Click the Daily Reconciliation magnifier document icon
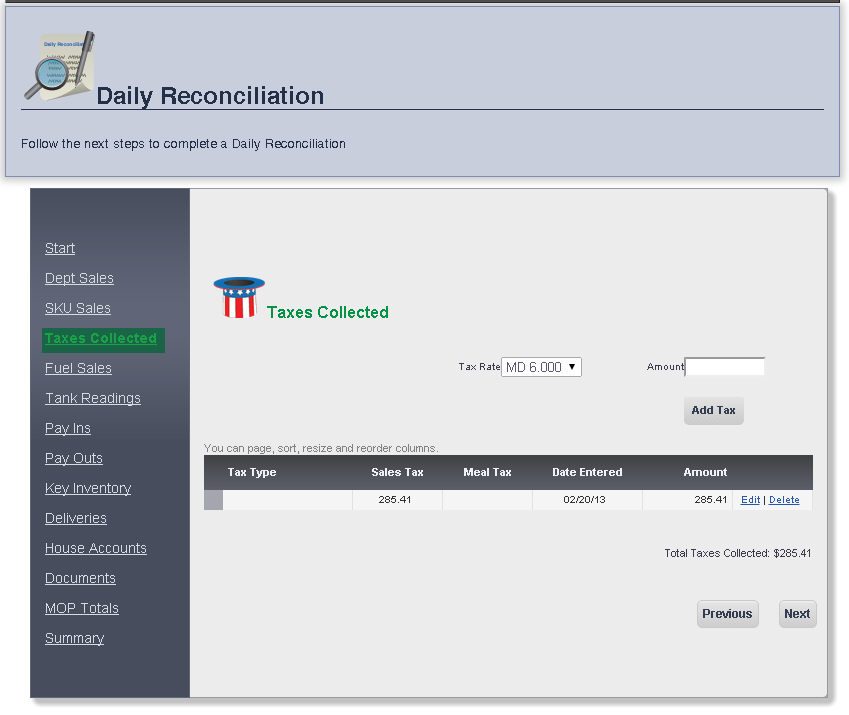The image size is (849, 715). click(60, 66)
